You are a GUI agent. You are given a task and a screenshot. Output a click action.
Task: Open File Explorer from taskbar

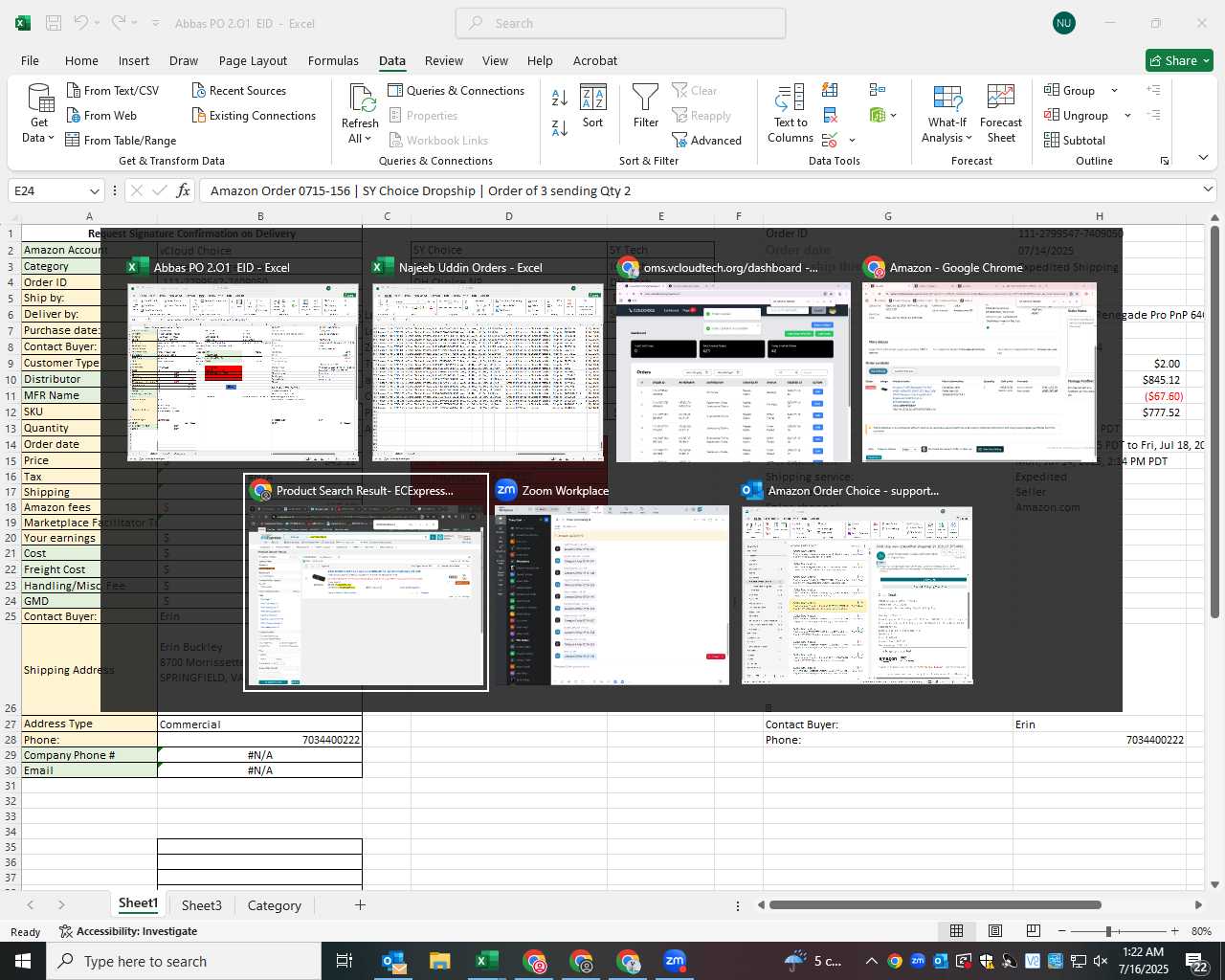point(440,961)
